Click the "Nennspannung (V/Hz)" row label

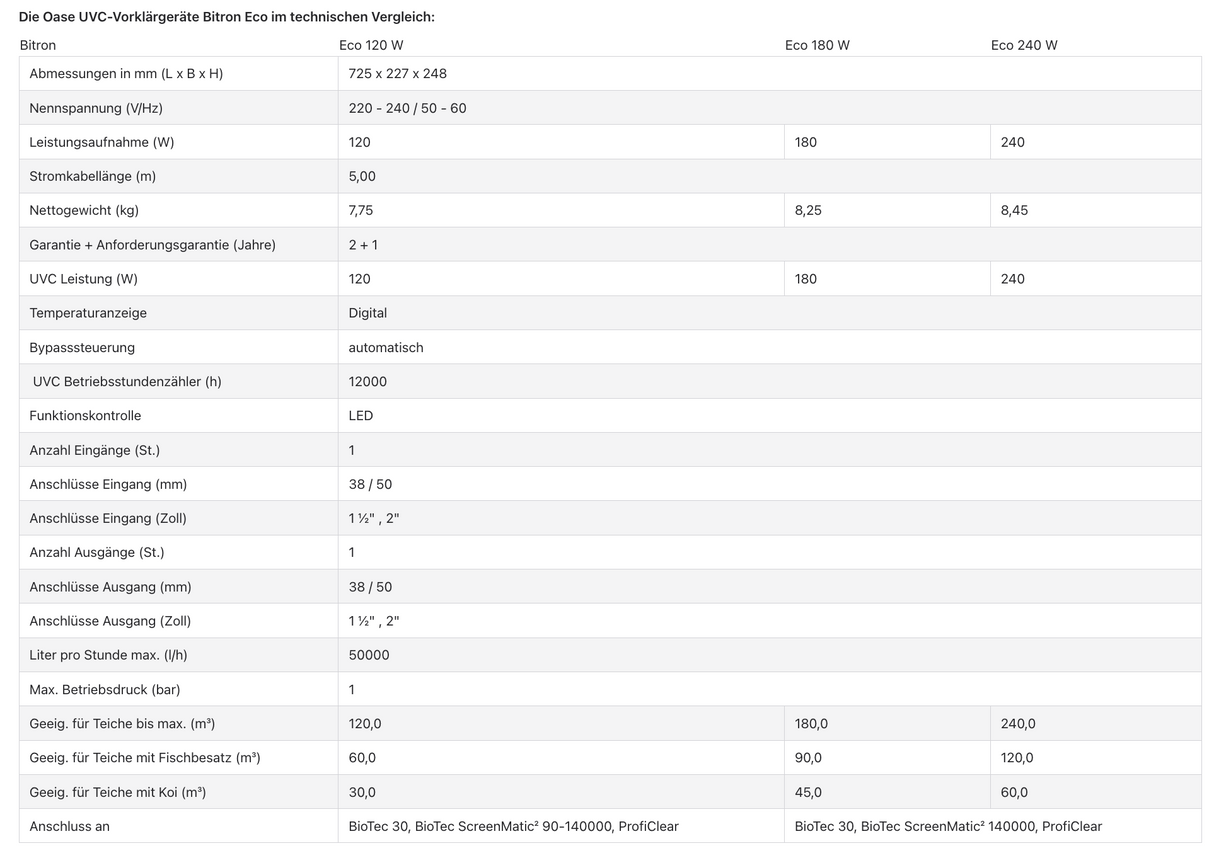coord(98,108)
